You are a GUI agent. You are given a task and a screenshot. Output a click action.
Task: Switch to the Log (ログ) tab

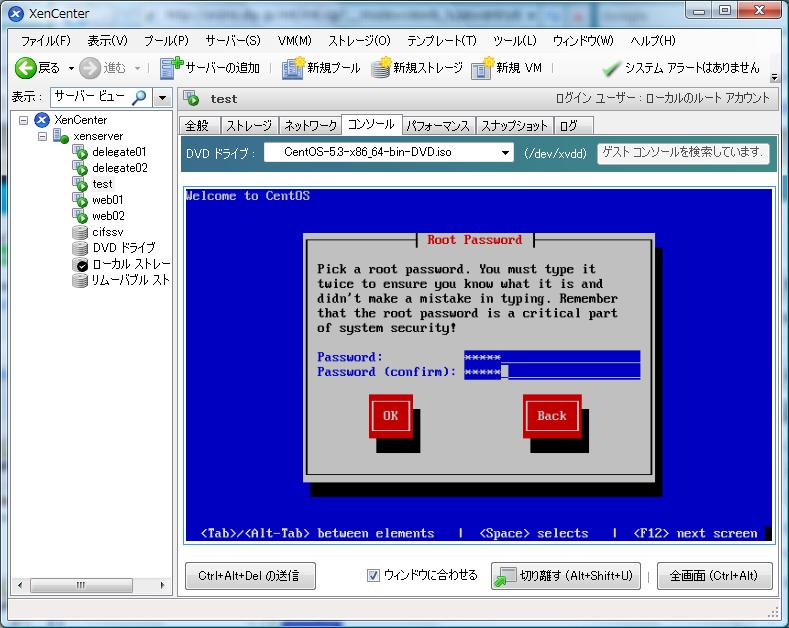(573, 125)
